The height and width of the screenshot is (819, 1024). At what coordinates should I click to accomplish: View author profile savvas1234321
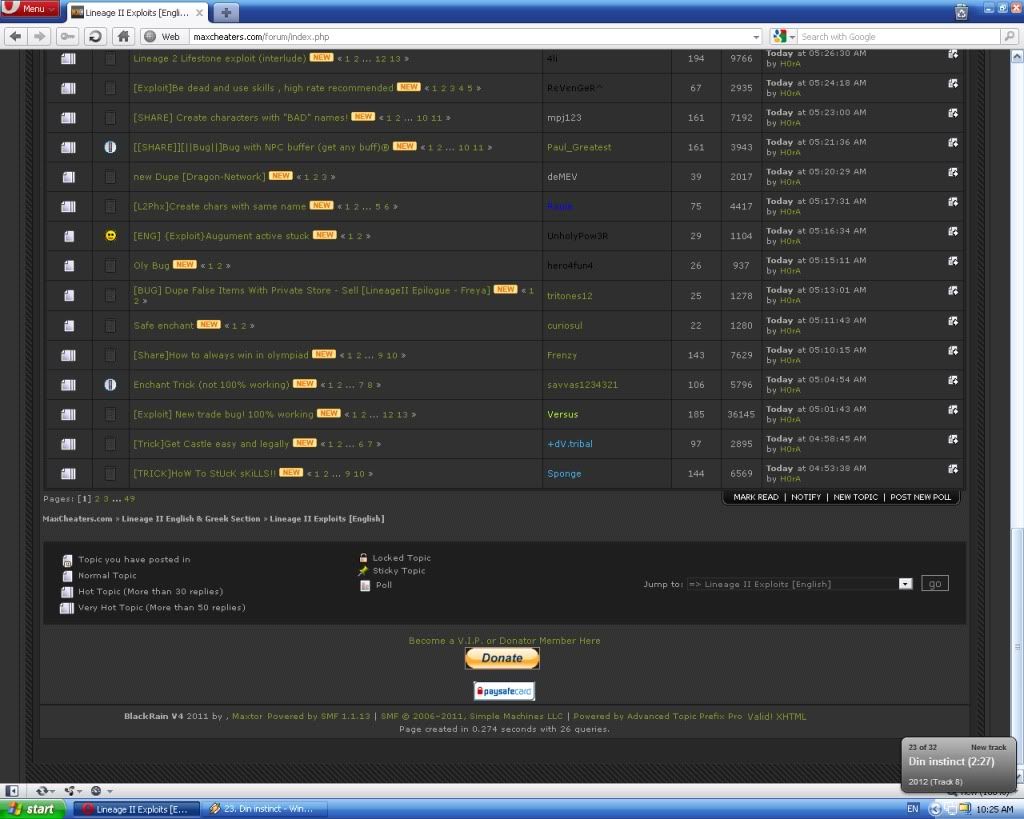pos(583,385)
